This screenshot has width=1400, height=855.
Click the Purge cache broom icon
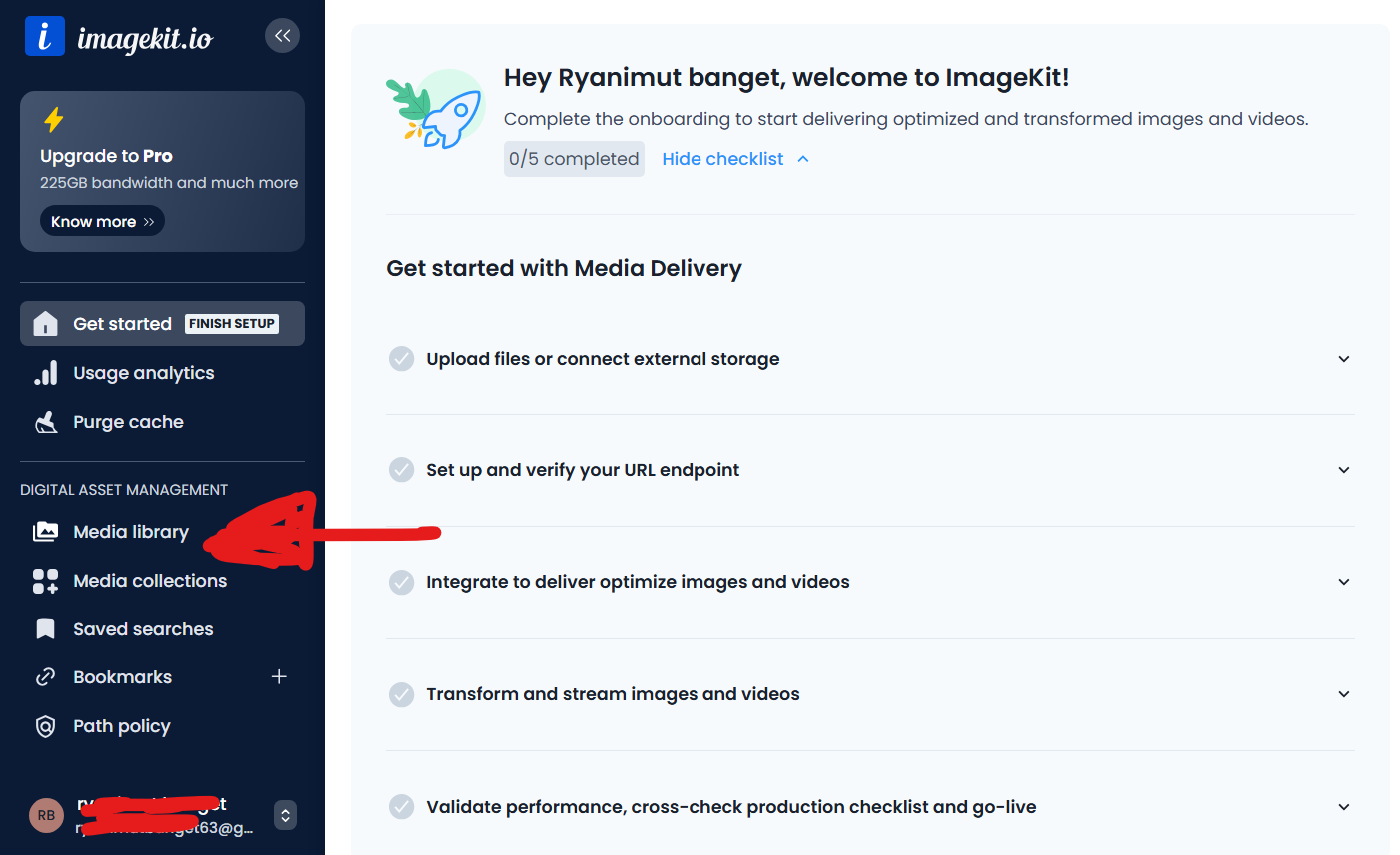45,422
